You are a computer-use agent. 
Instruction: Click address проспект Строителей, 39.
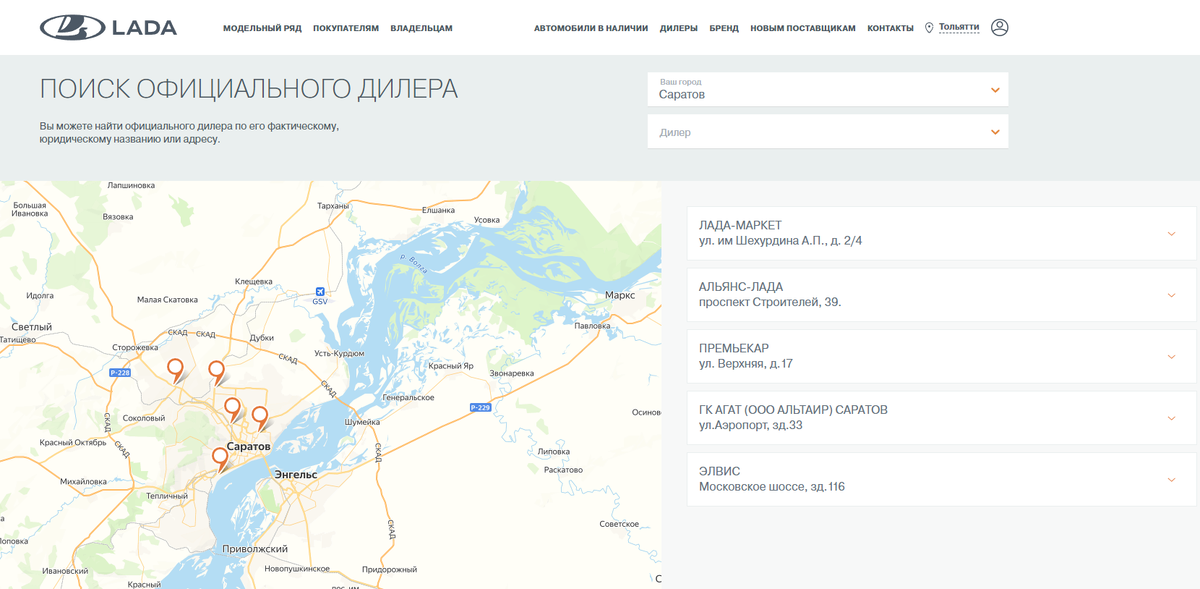point(770,302)
